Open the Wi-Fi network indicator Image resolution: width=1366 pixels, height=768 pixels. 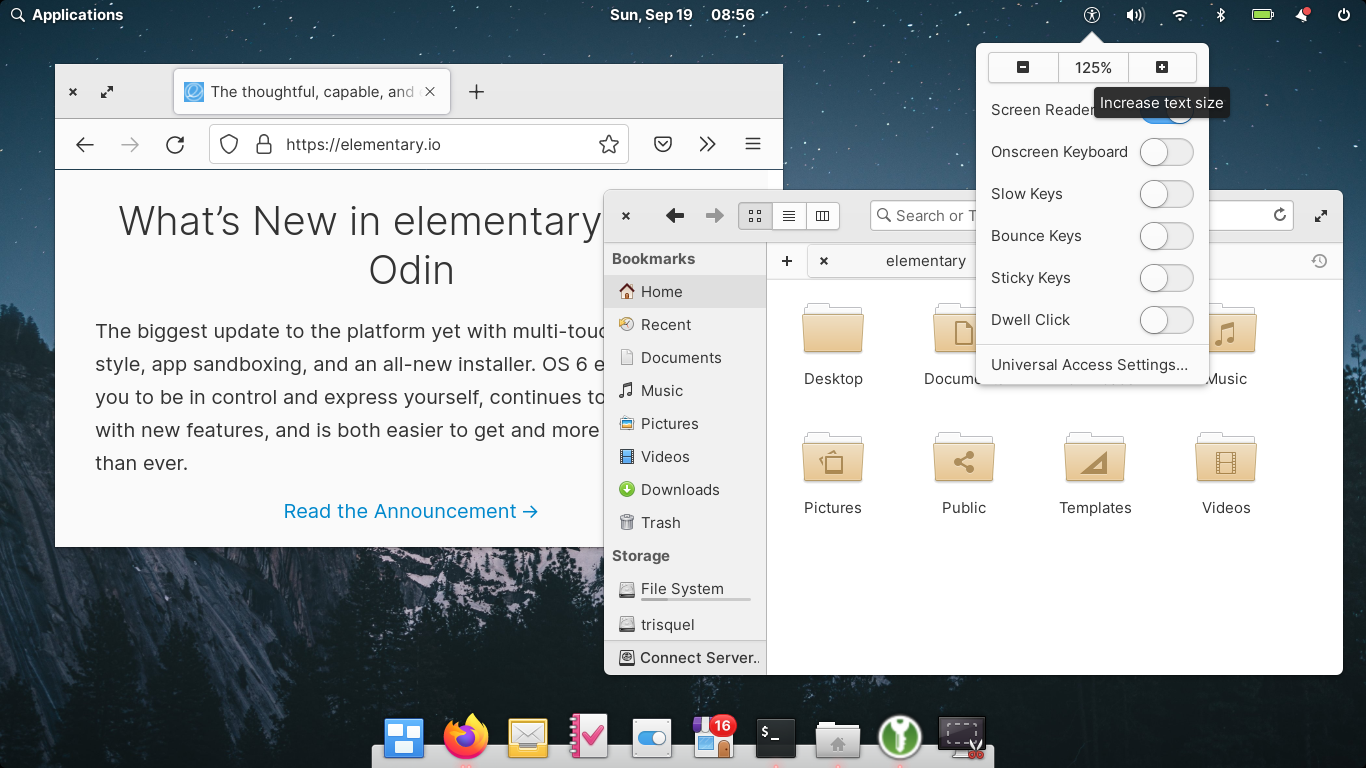pyautogui.click(x=1180, y=15)
